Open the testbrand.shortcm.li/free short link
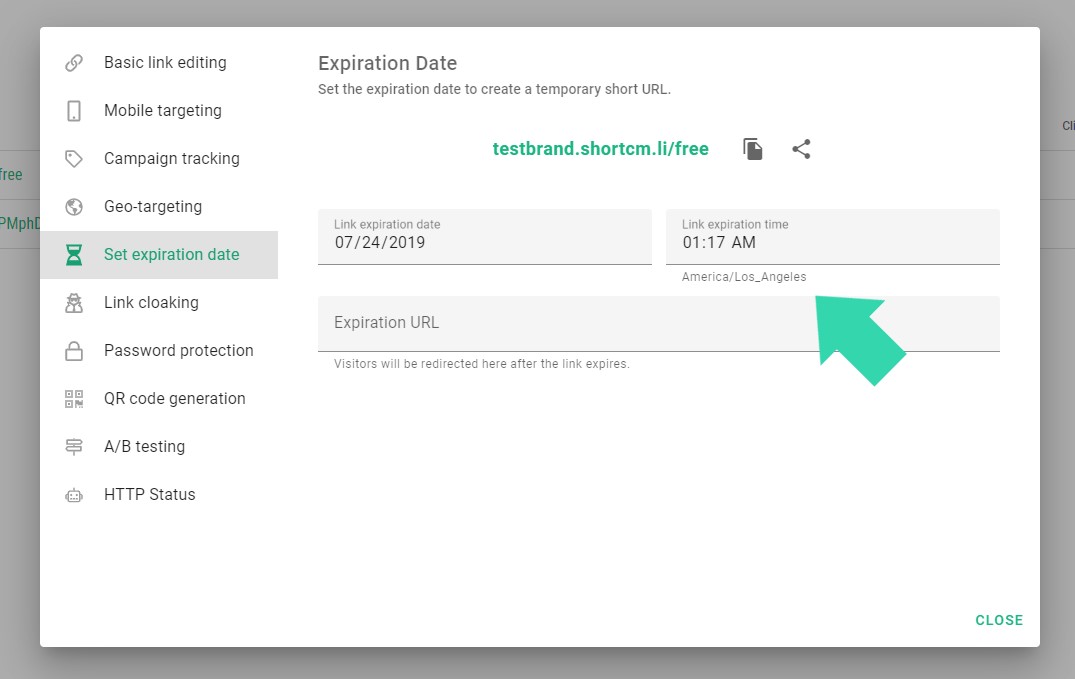 pos(600,149)
